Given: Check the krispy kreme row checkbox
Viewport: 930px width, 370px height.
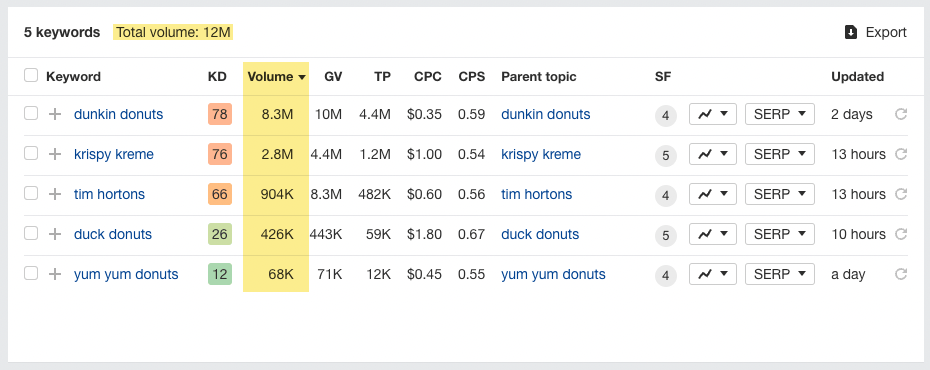Looking at the screenshot, I should (31, 154).
